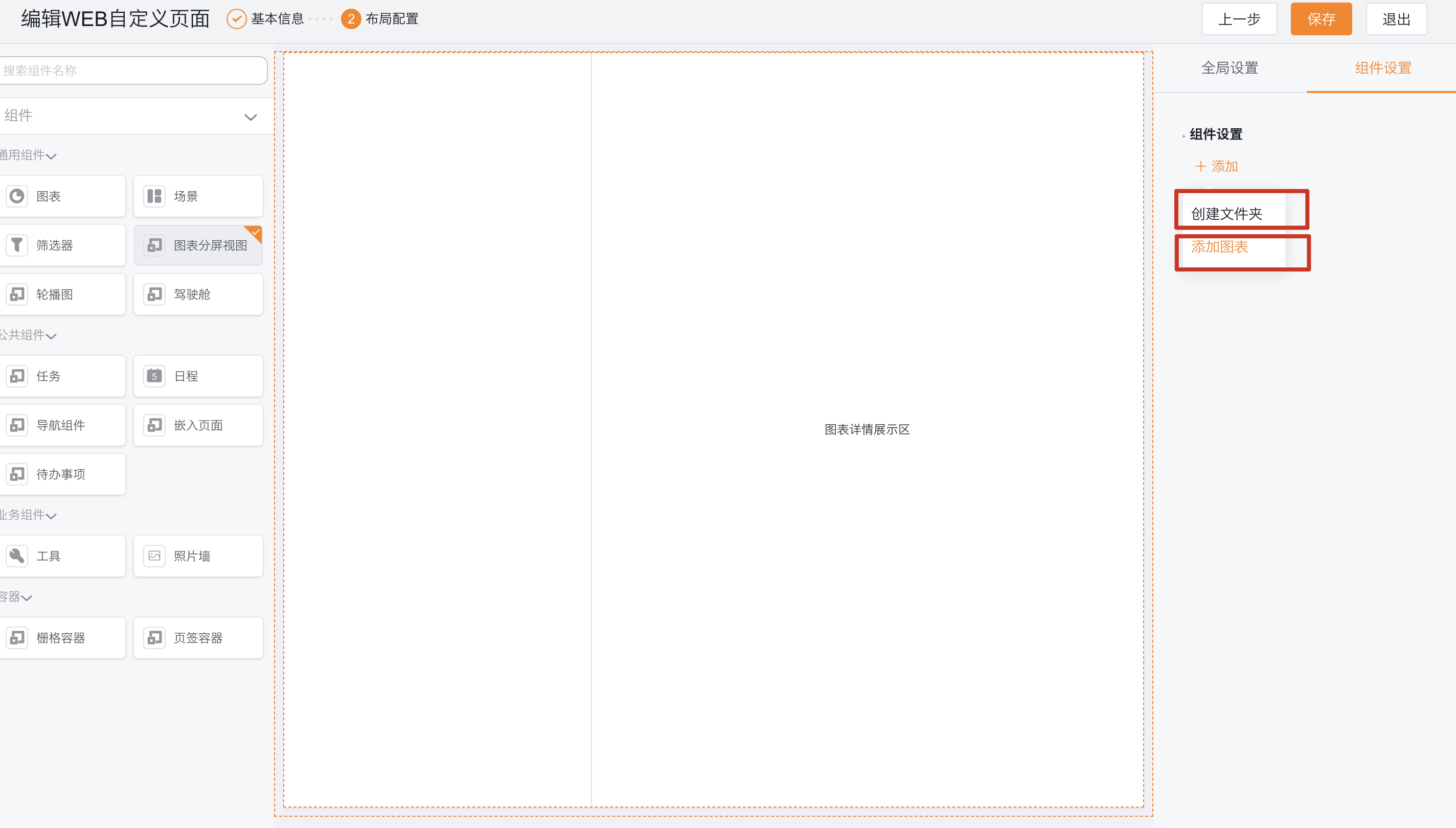The image size is (1456, 828).
Task: Select the 任务 component card
Action: [62, 376]
